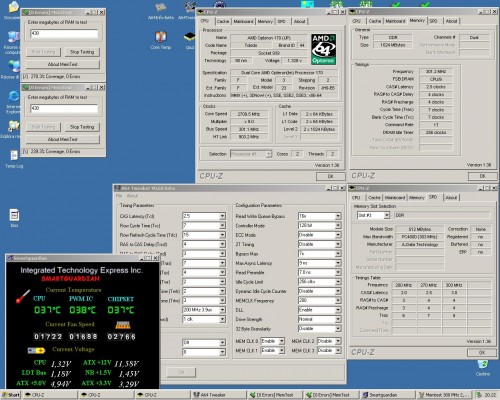Click the Core Speed value in CPU-Z

(249, 114)
